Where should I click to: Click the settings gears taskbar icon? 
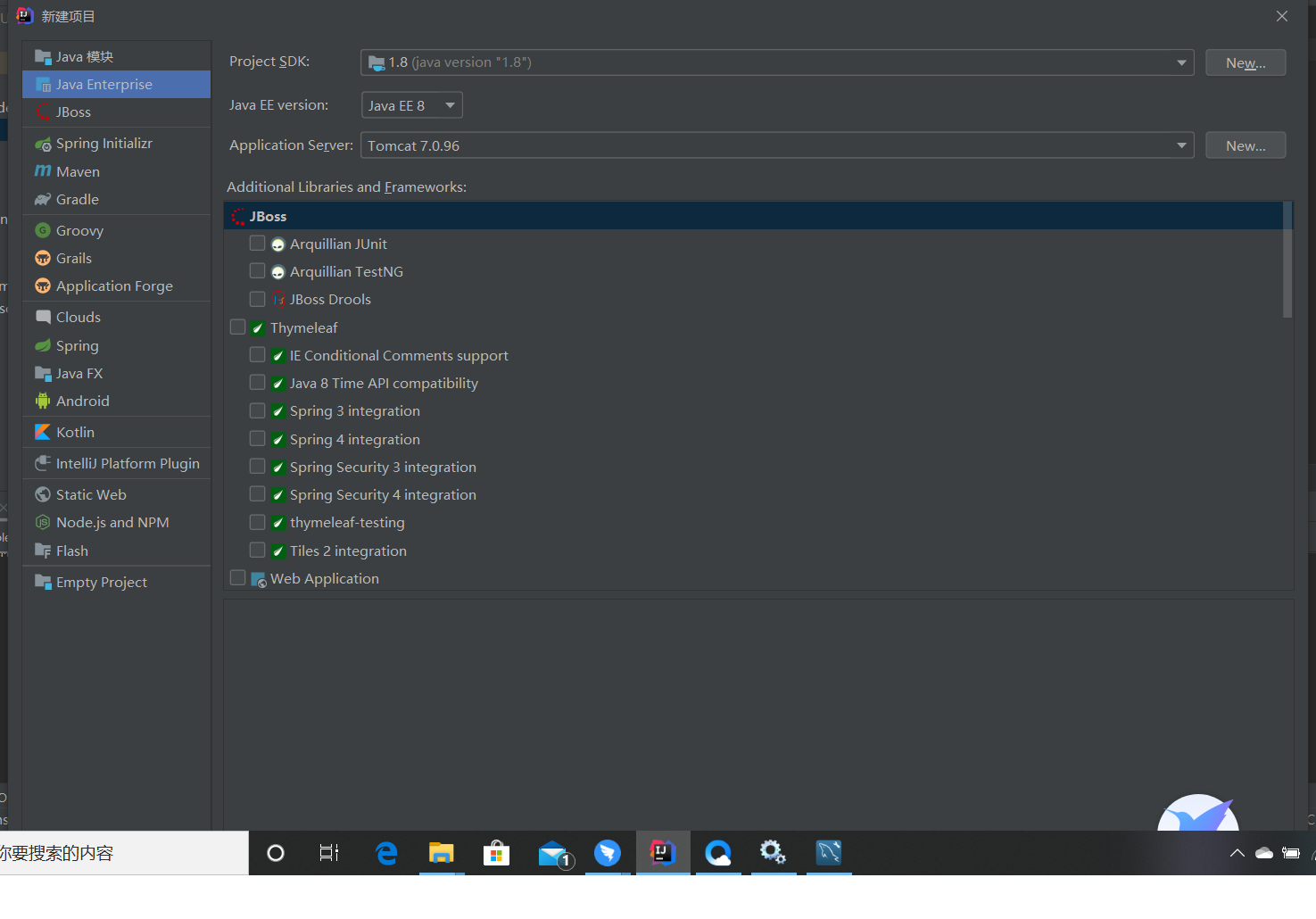click(x=773, y=853)
